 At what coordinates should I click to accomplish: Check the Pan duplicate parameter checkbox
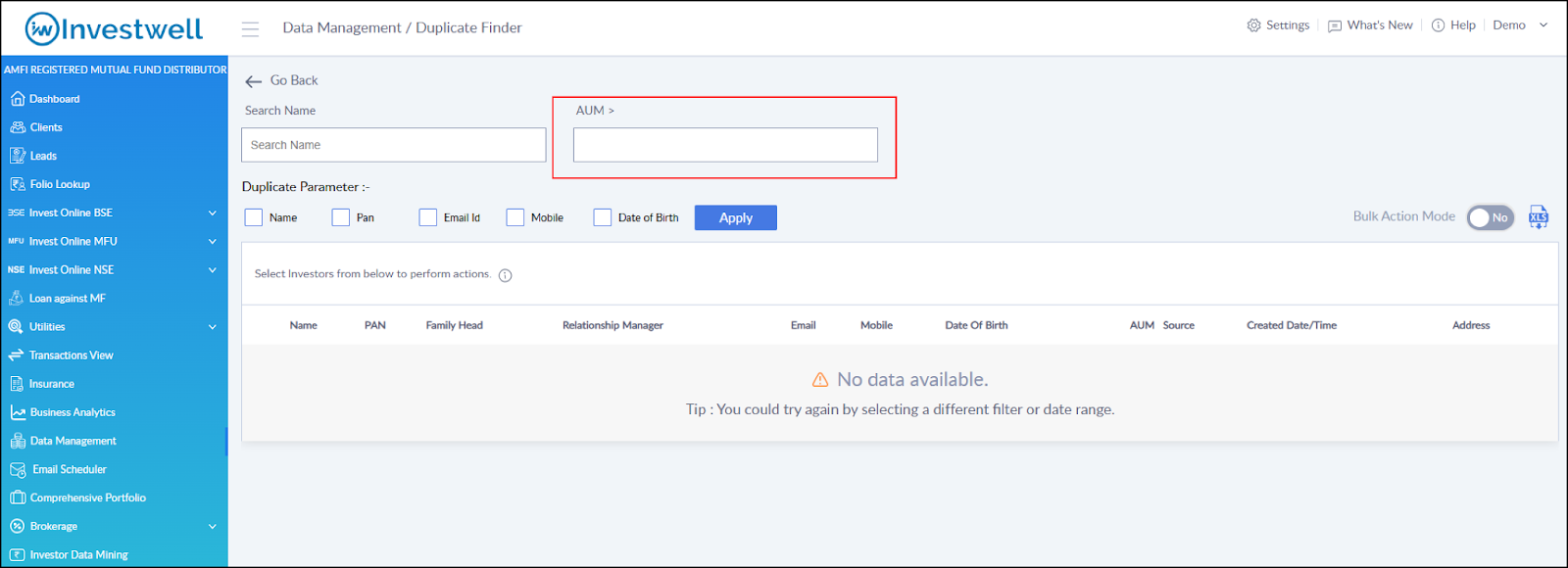341,217
